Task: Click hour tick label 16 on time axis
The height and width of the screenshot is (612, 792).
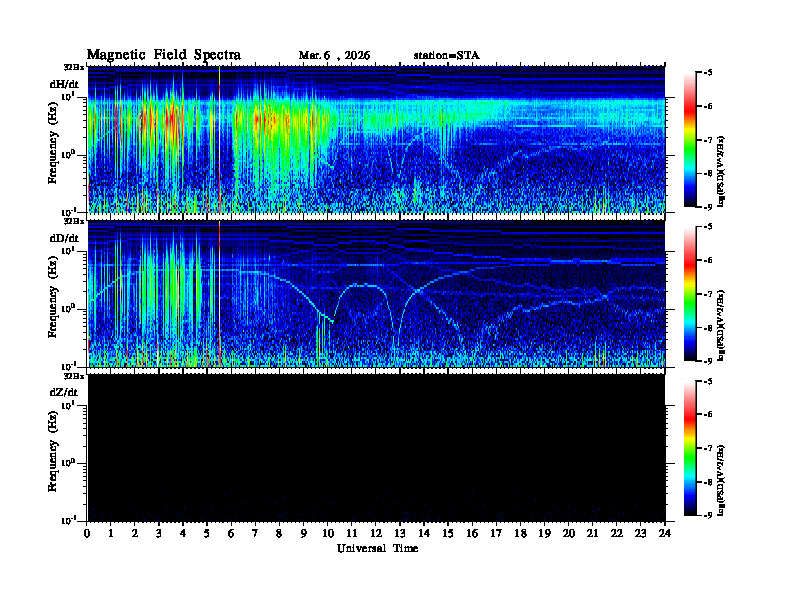Action: click(x=472, y=534)
